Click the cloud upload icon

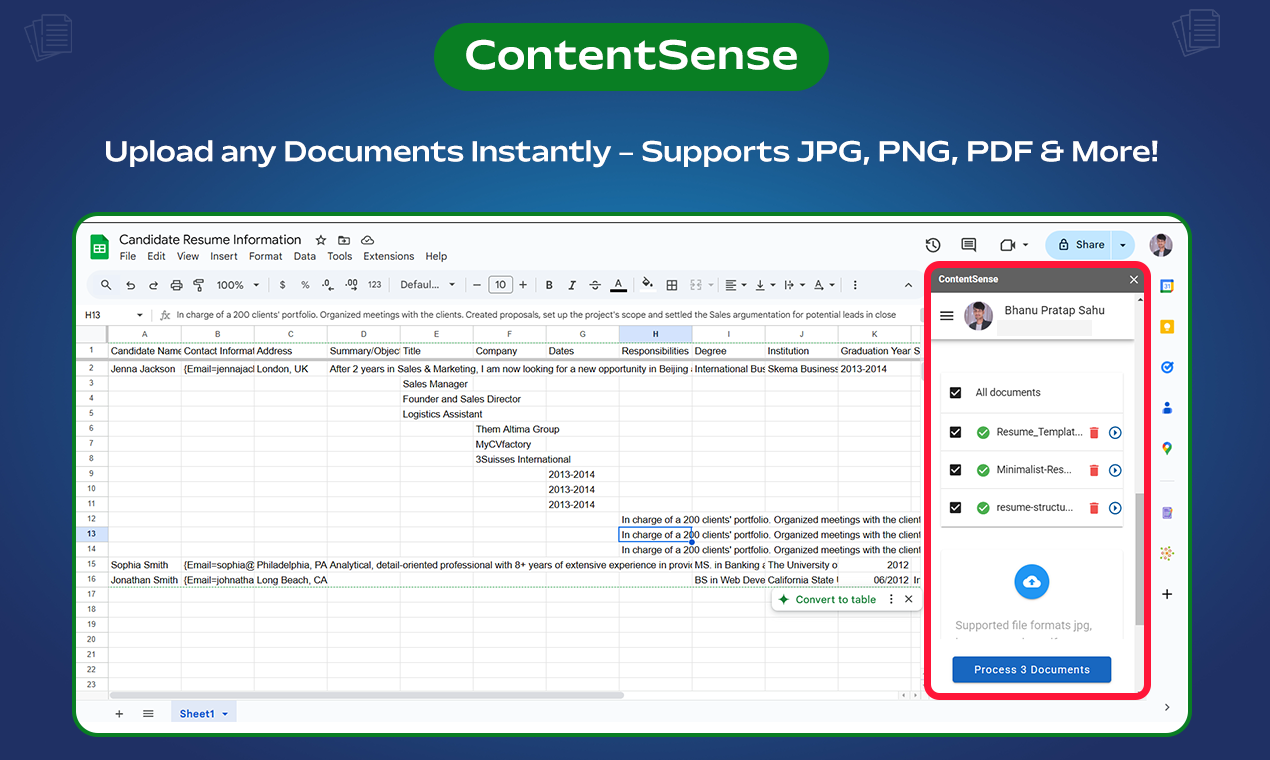pyautogui.click(x=1032, y=582)
